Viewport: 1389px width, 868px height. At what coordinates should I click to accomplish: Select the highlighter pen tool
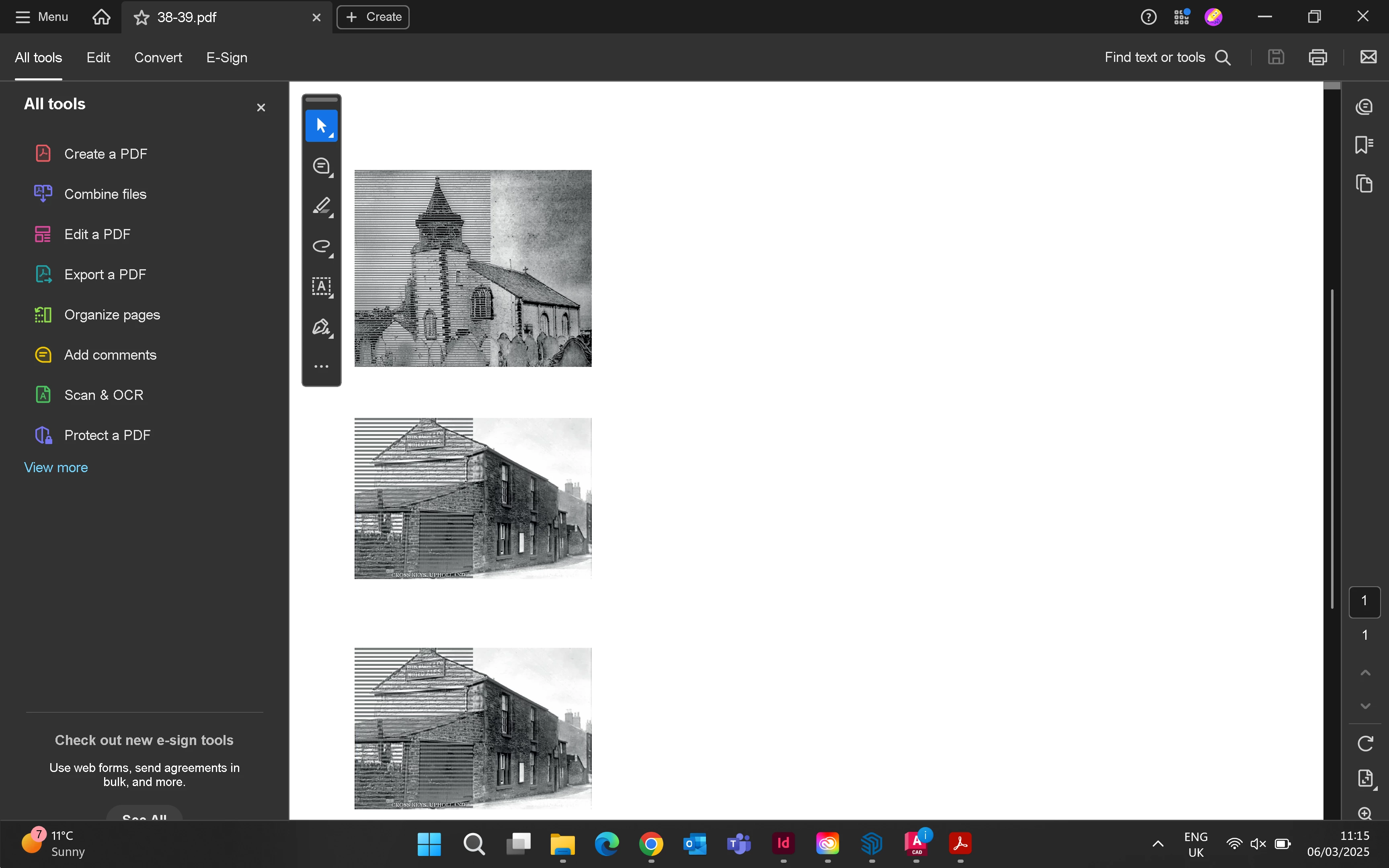click(321, 206)
